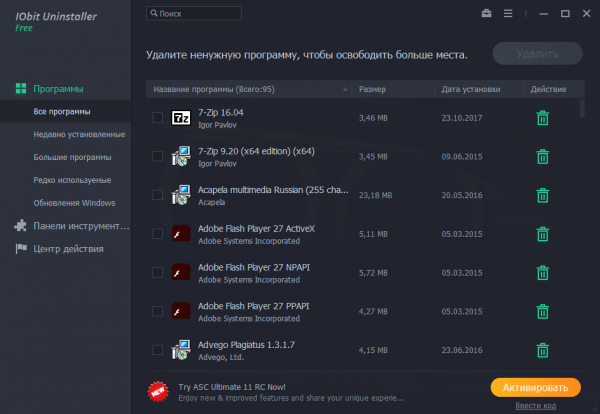Click in the Поиск search field
This screenshot has width=600, height=414.
click(194, 13)
